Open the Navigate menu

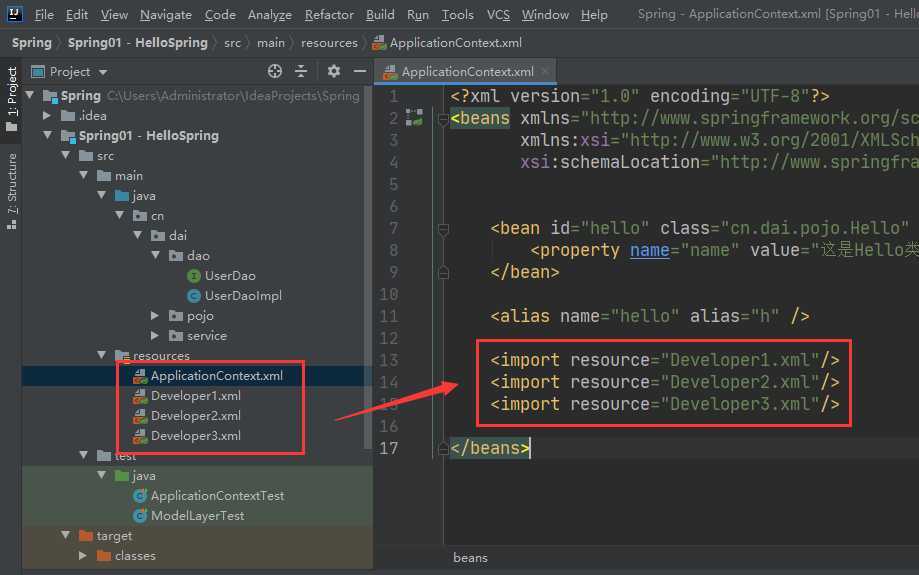click(x=166, y=15)
